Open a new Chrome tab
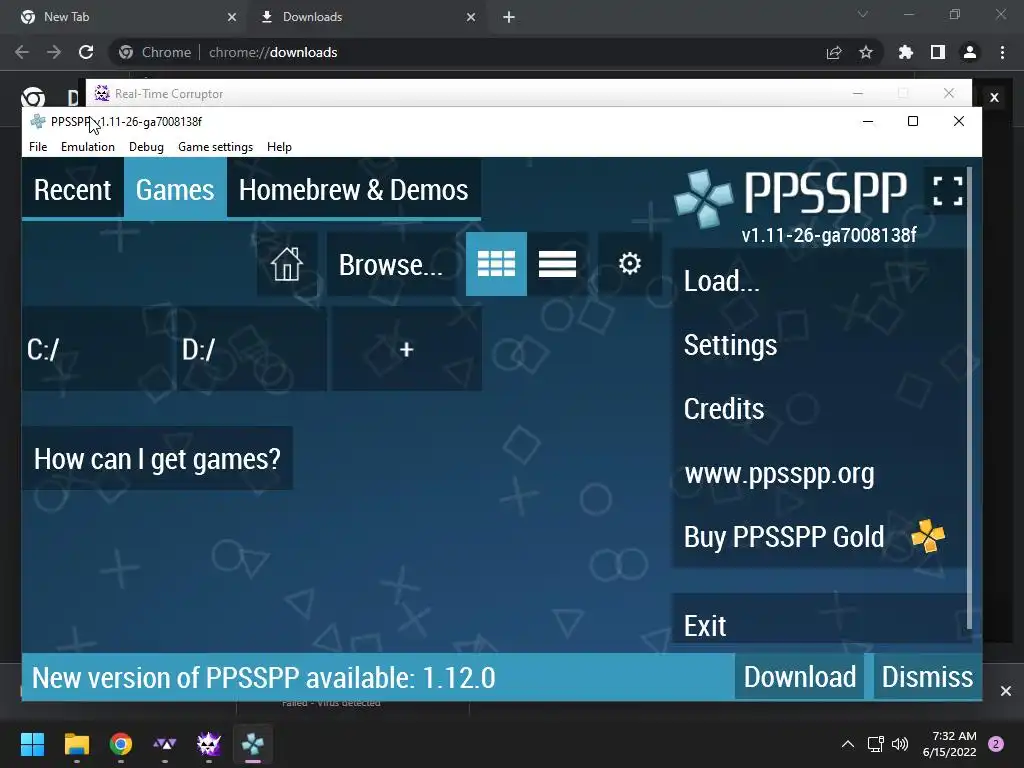The image size is (1024, 768). 509,17
